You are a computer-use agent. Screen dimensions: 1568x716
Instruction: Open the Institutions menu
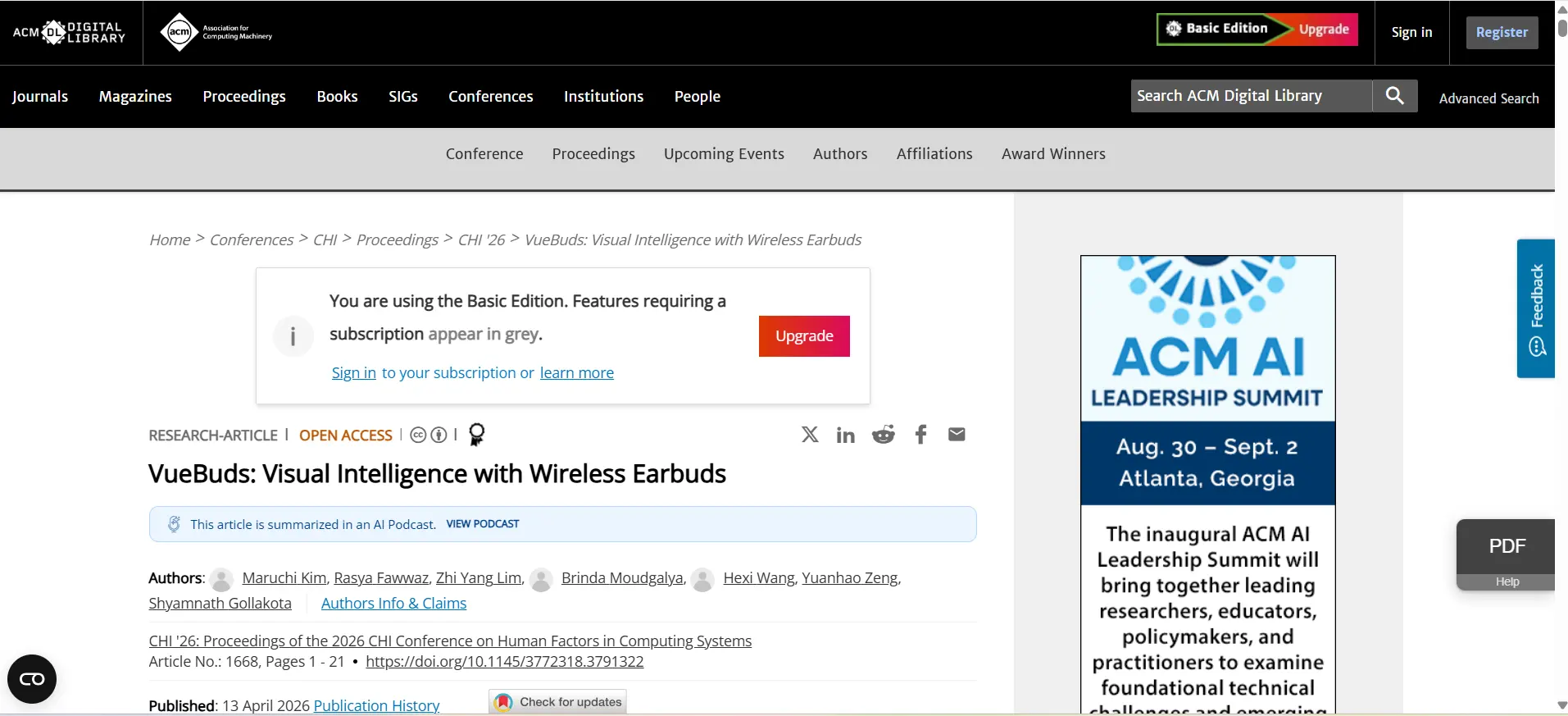[x=604, y=96]
